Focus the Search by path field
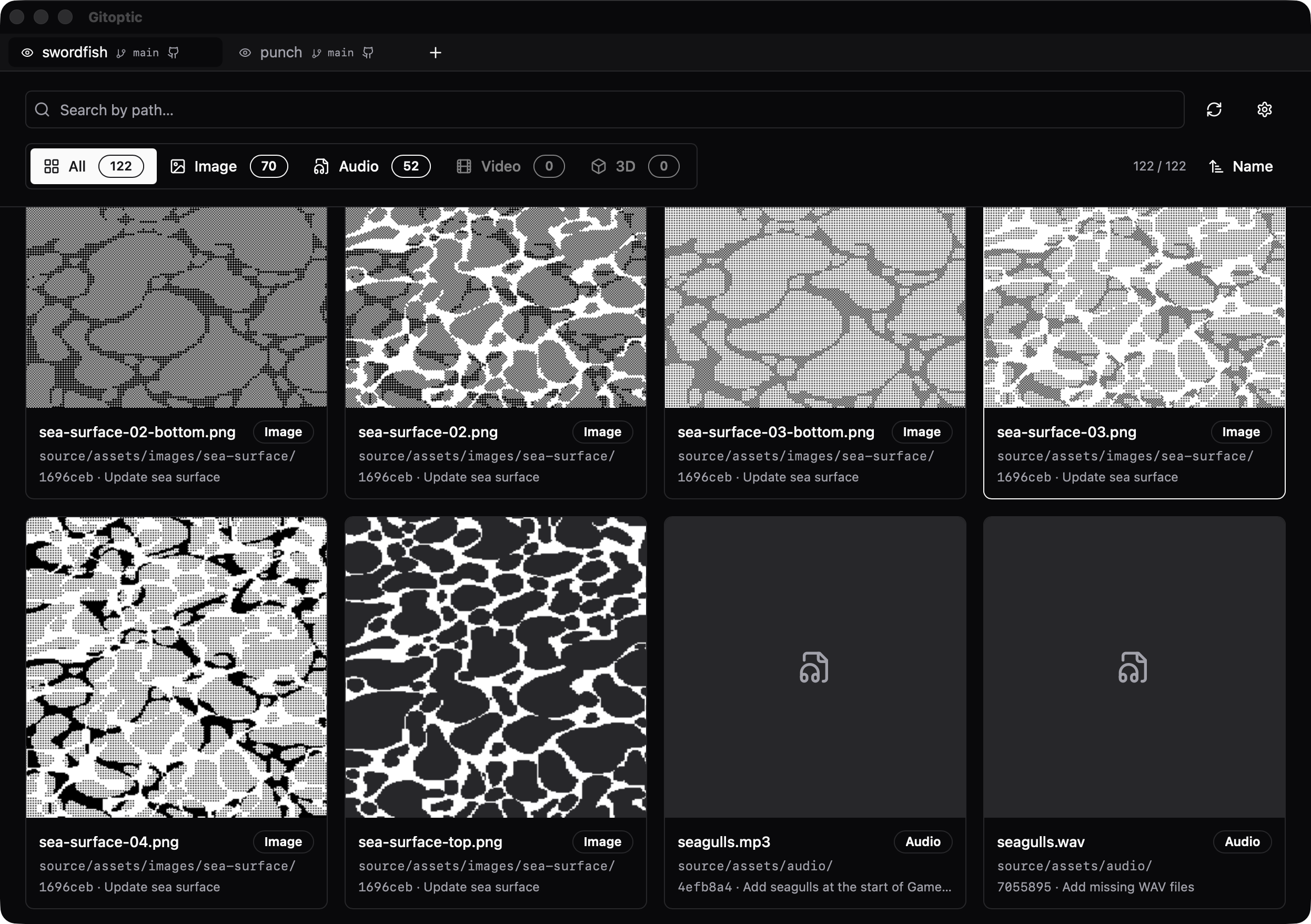The height and width of the screenshot is (924, 1311). click(604, 109)
